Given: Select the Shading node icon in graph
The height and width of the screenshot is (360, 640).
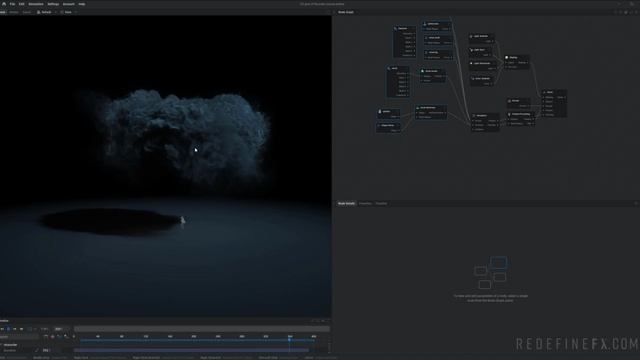Looking at the screenshot, I should click(507, 58).
